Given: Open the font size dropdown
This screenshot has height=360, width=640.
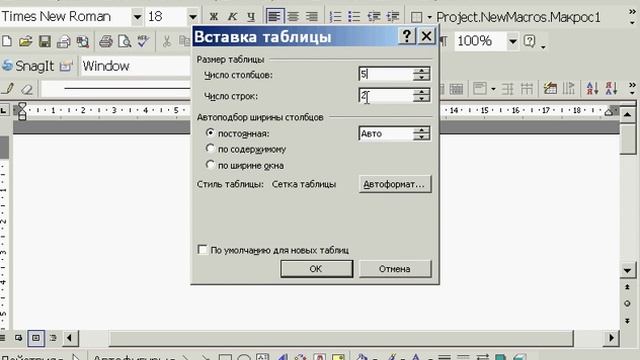Looking at the screenshot, I should 193,17.
